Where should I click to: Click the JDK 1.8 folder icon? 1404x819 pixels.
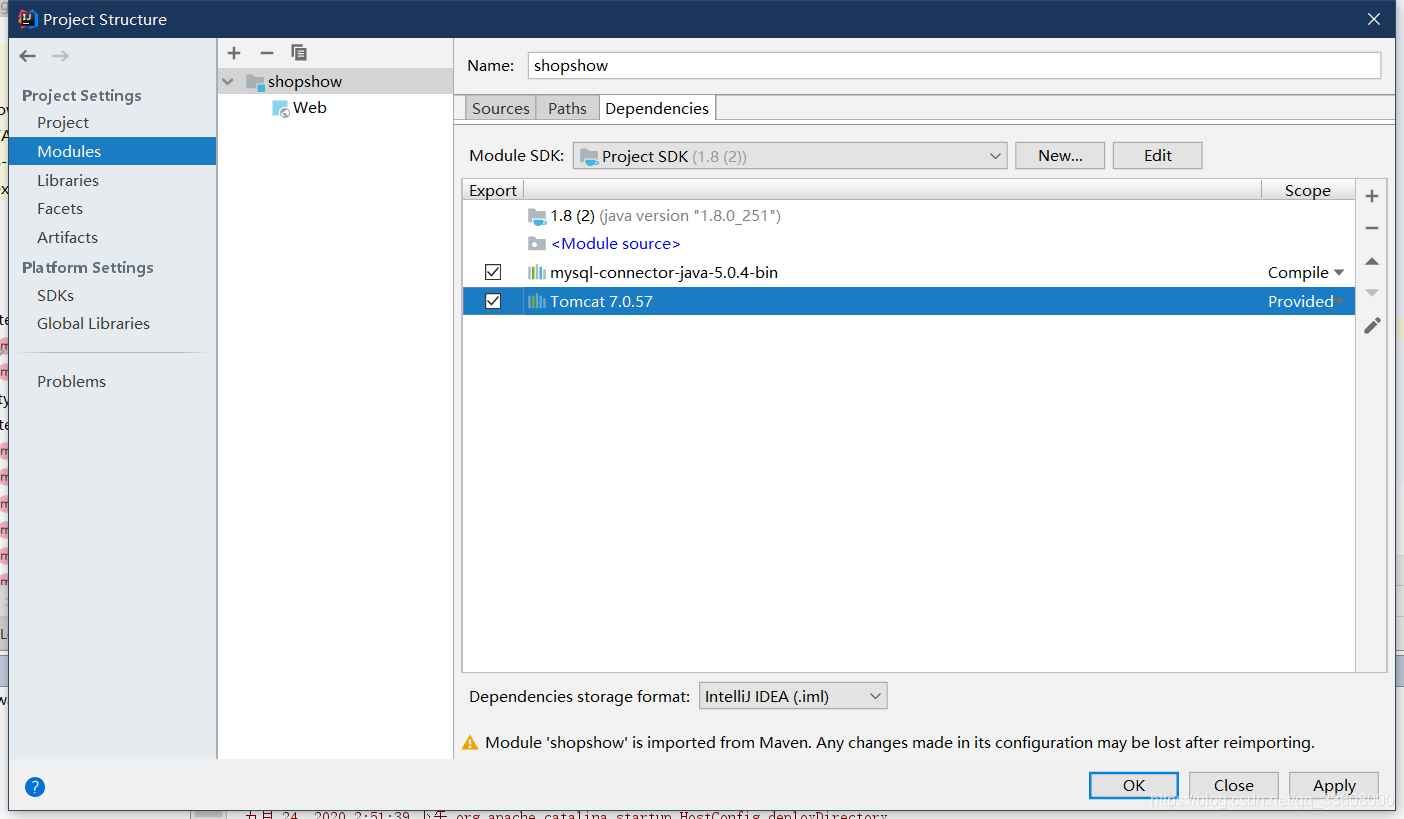pyautogui.click(x=537, y=216)
